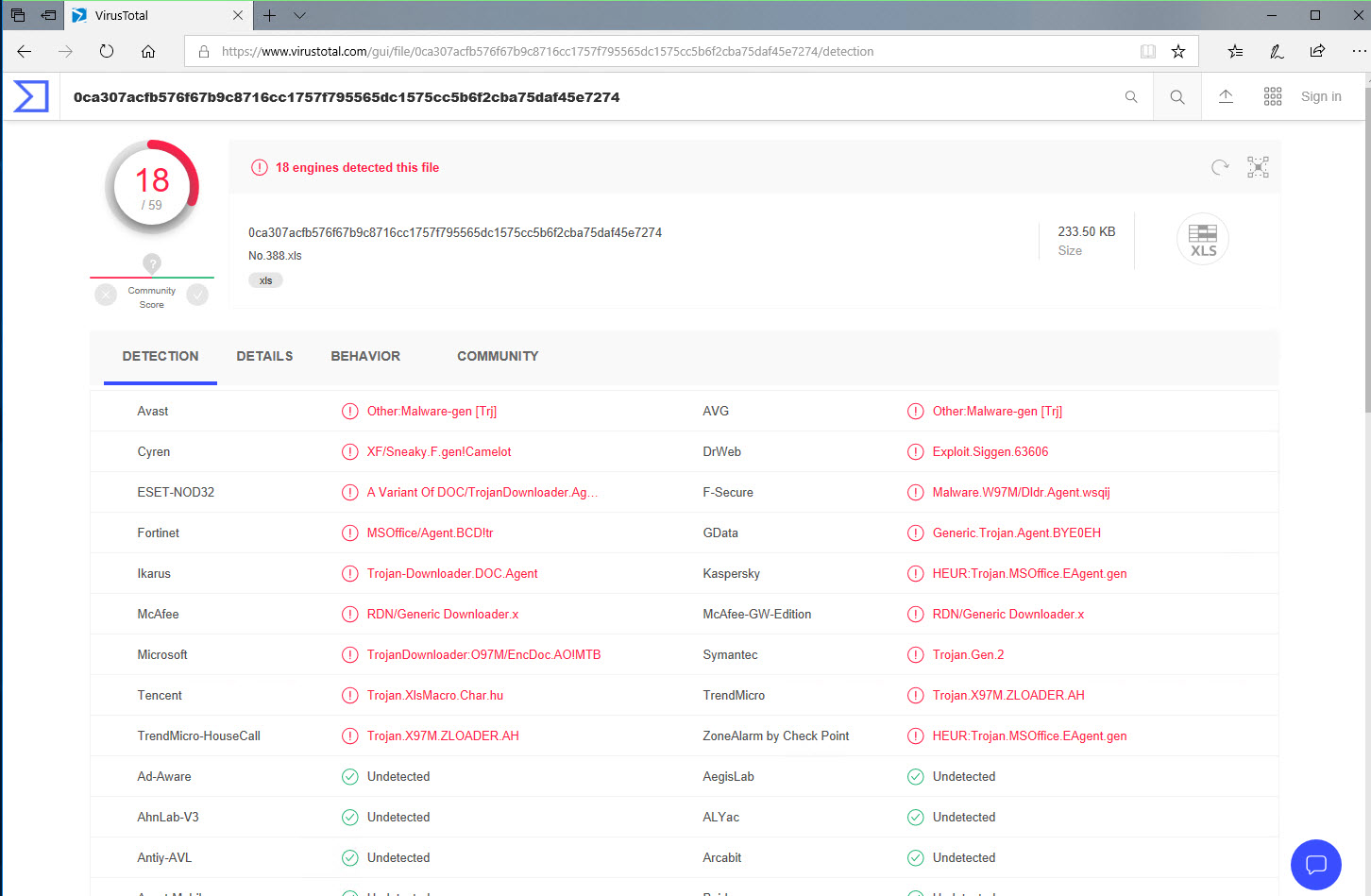Open the BEHAVIOR tab
This screenshot has width=1371, height=896.
(365, 356)
